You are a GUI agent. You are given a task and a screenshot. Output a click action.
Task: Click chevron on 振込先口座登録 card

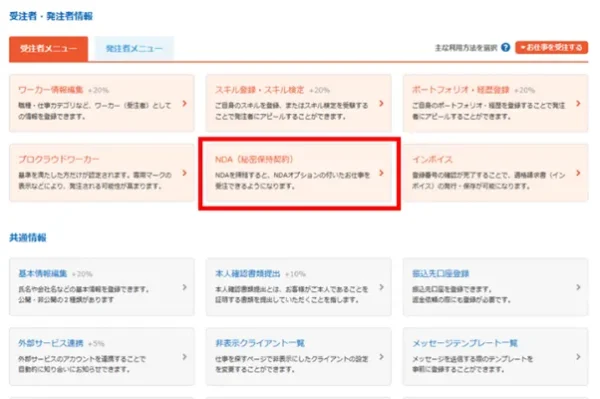click(578, 287)
